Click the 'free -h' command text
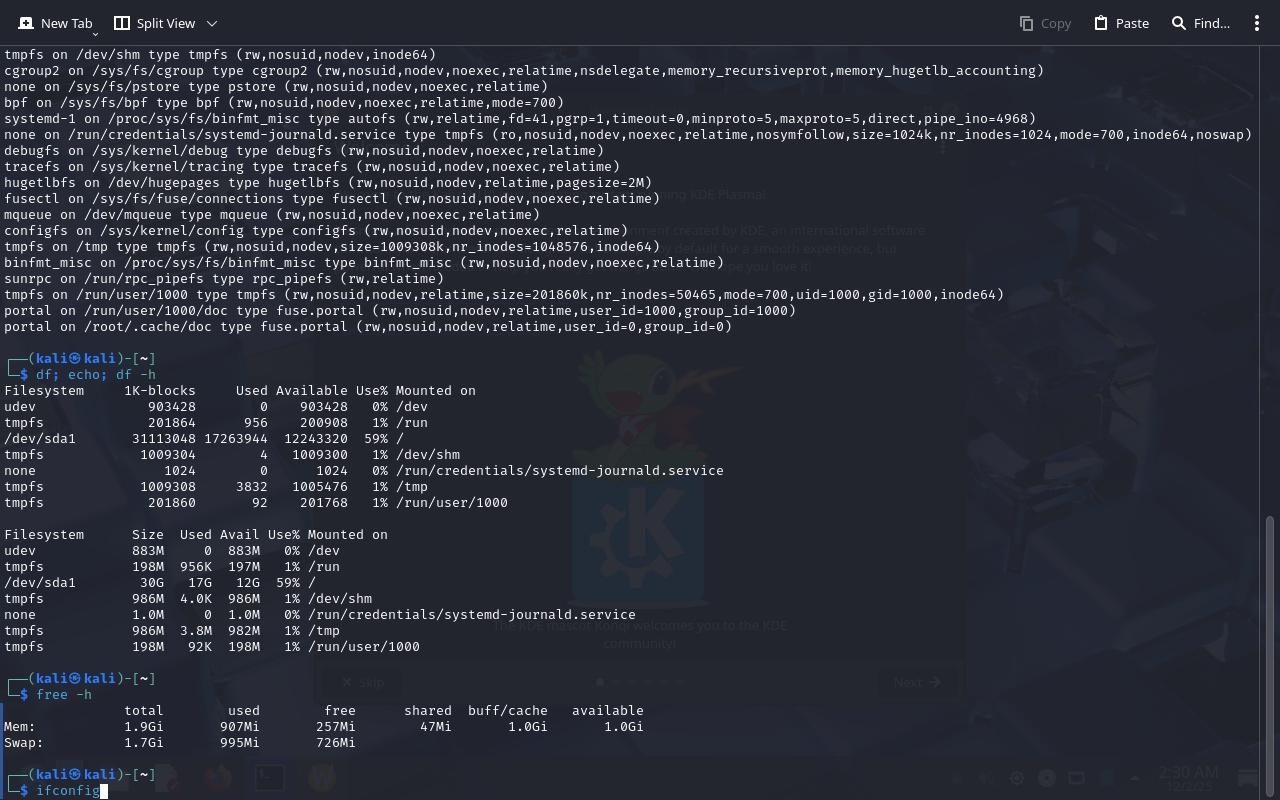 [x=64, y=695]
